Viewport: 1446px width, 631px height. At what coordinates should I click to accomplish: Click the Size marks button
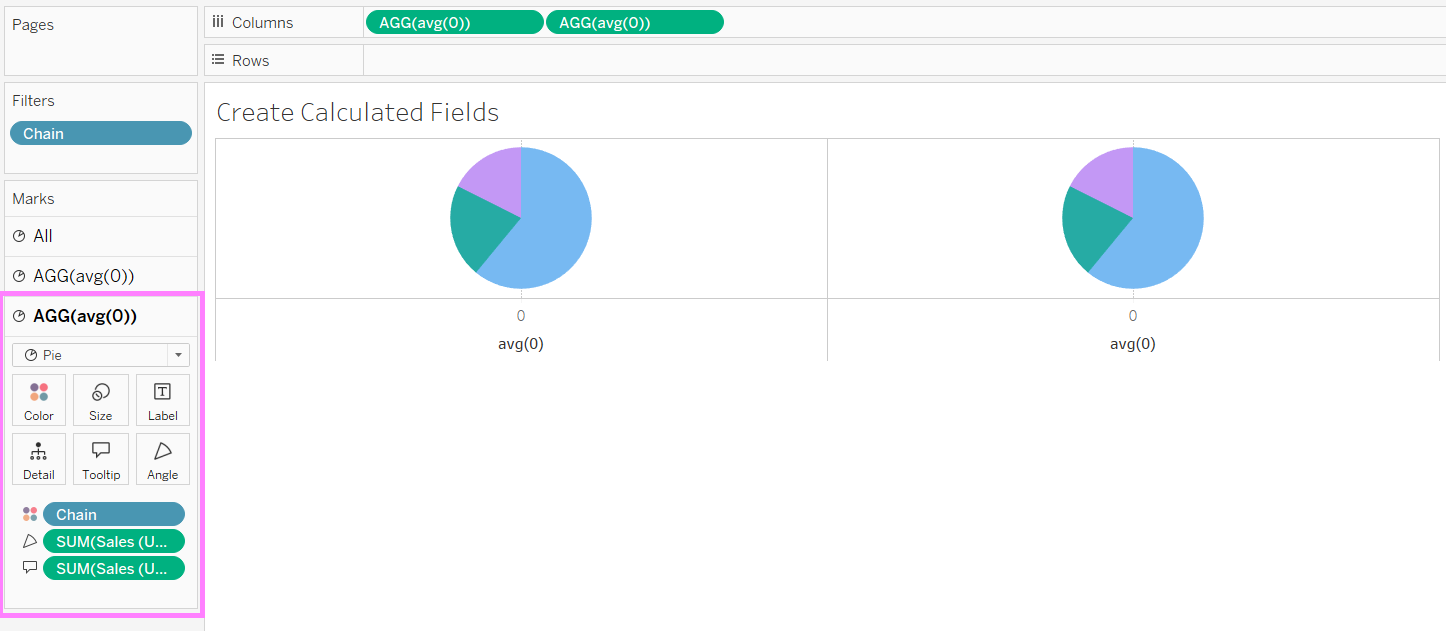[x=101, y=400]
